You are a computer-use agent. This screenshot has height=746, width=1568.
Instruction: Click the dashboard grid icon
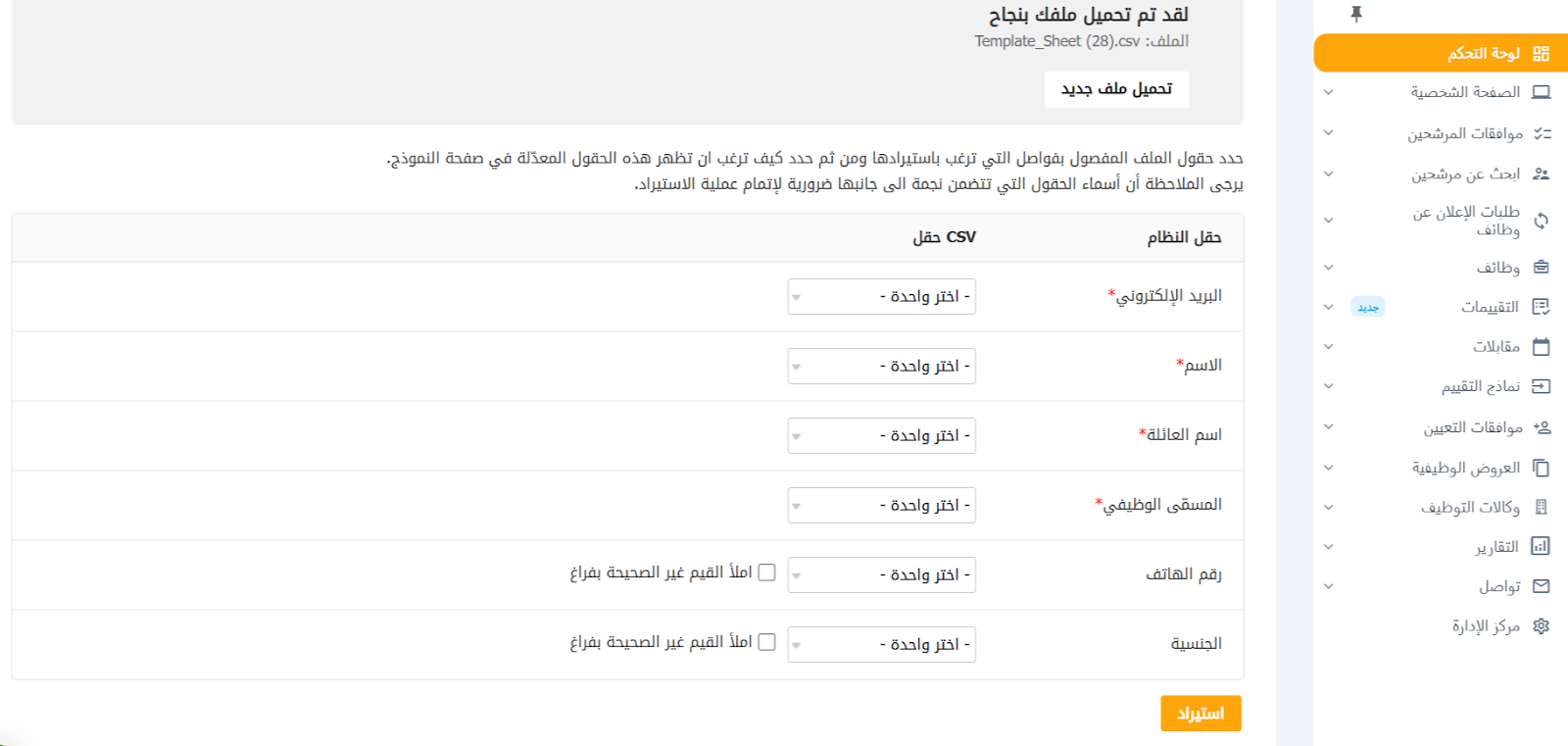1541,53
